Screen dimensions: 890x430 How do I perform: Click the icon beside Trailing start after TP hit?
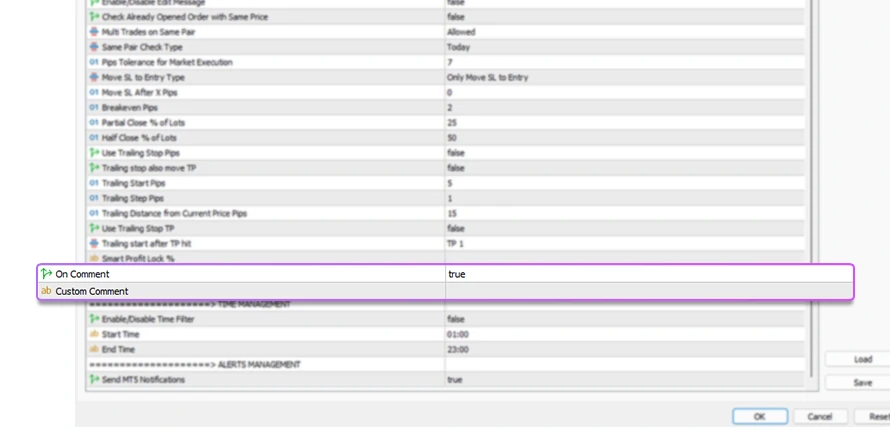pos(94,243)
